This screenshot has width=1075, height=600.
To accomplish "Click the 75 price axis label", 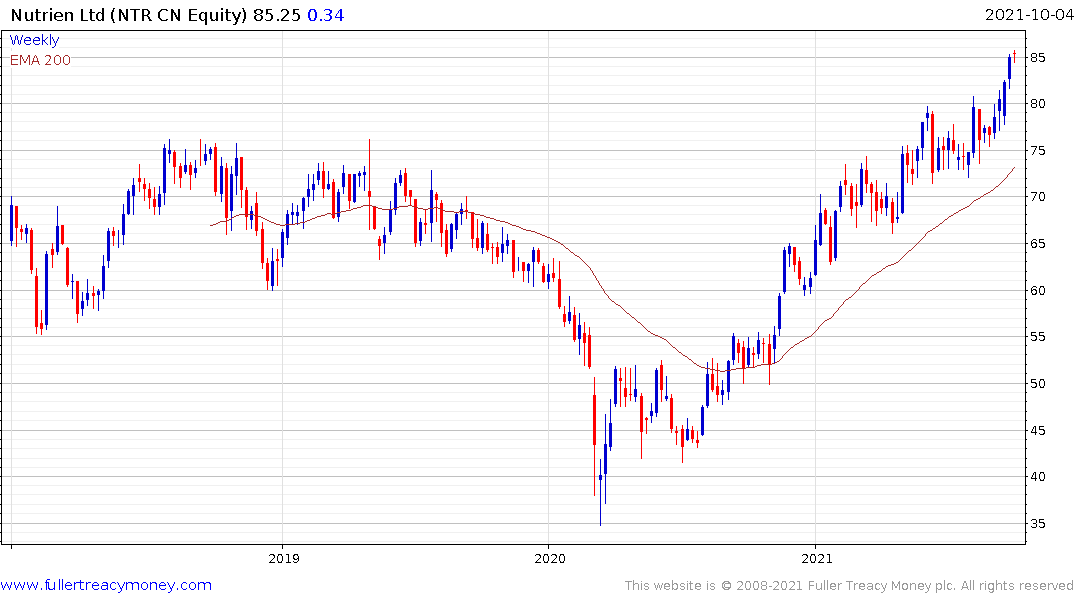I will point(1037,151).
